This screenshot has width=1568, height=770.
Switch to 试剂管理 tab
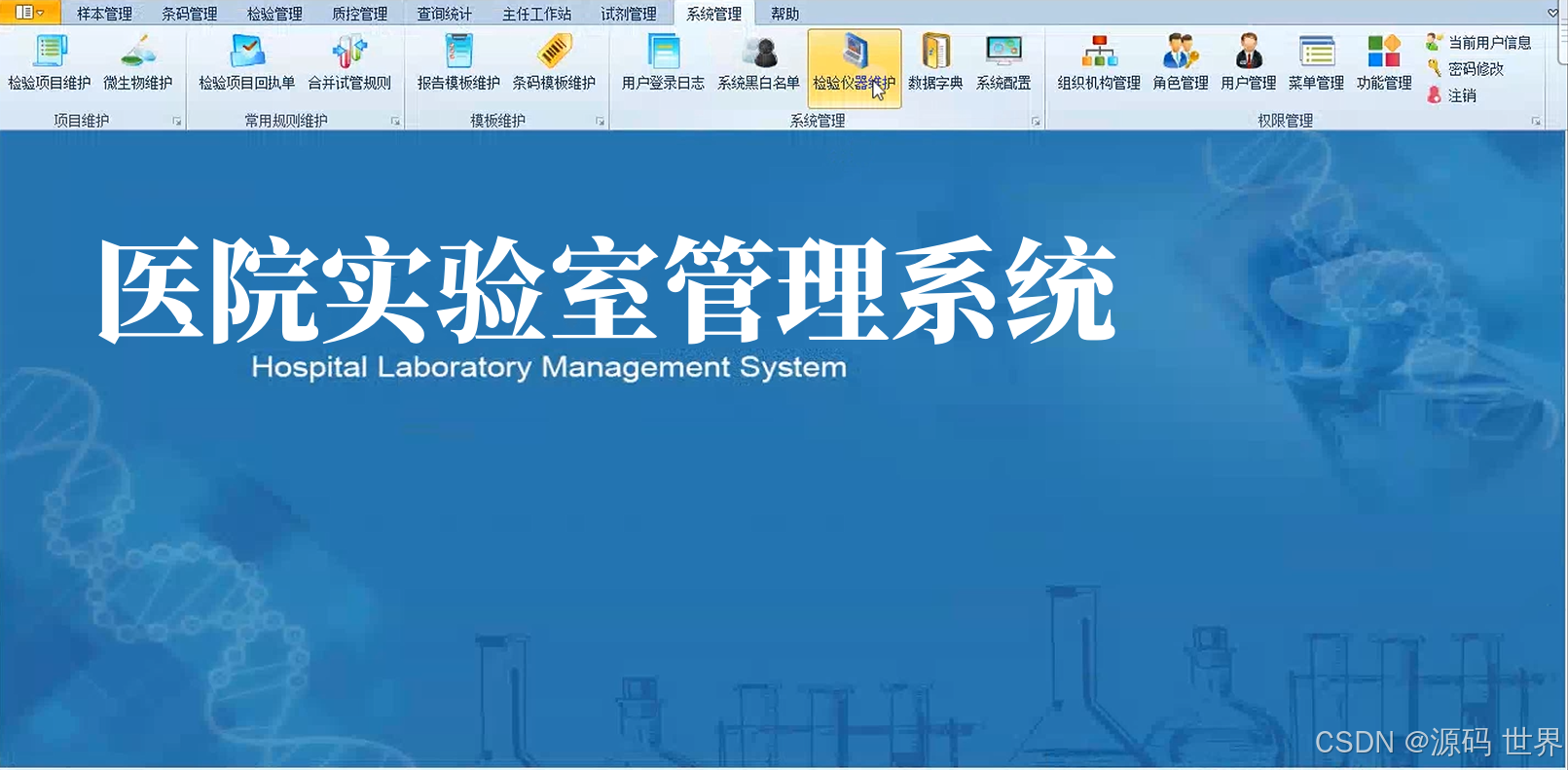point(629,14)
